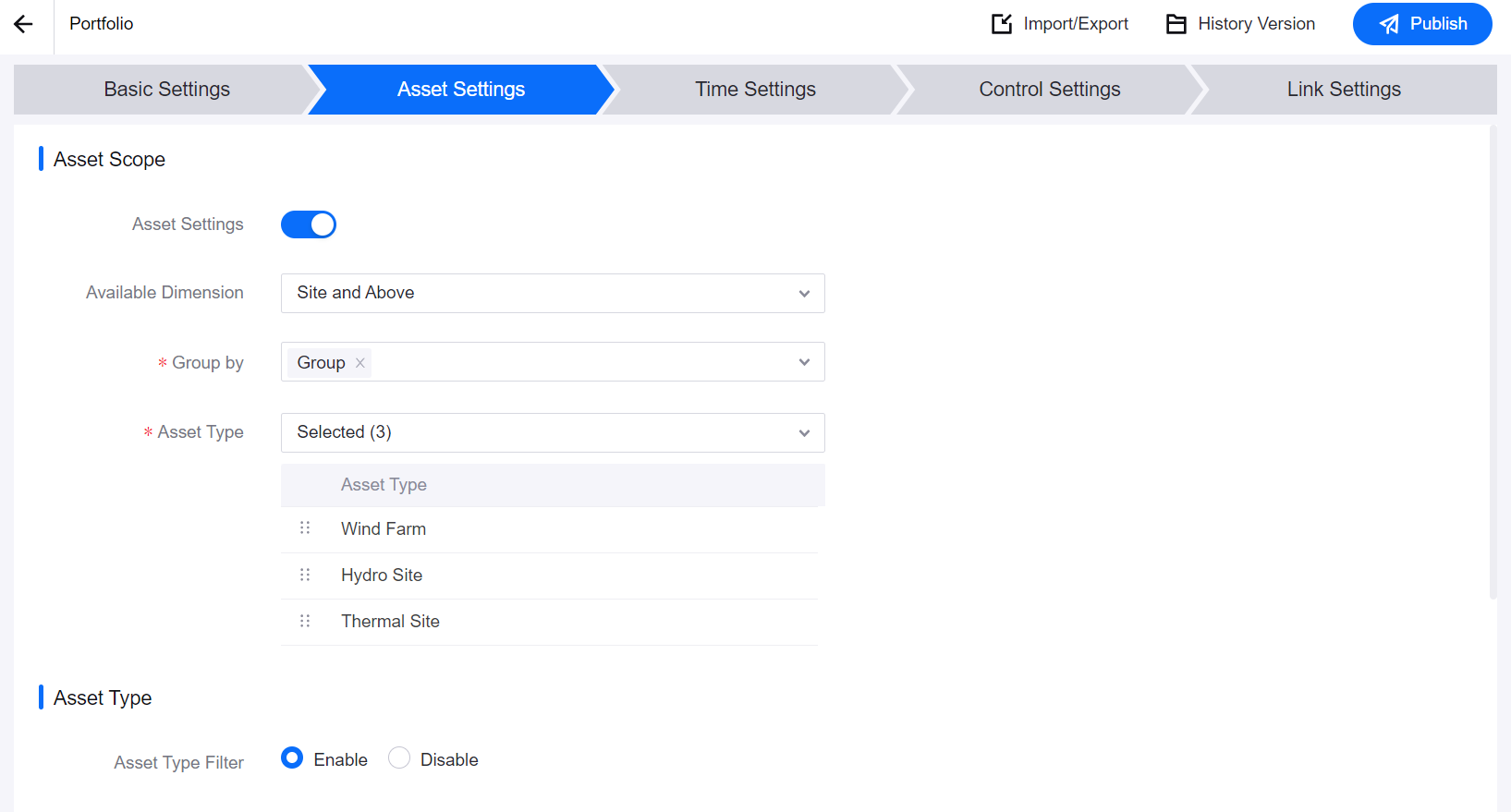Open the Asset Type Selected (3) dropdown
Viewport: 1511px width, 812px height.
point(552,432)
